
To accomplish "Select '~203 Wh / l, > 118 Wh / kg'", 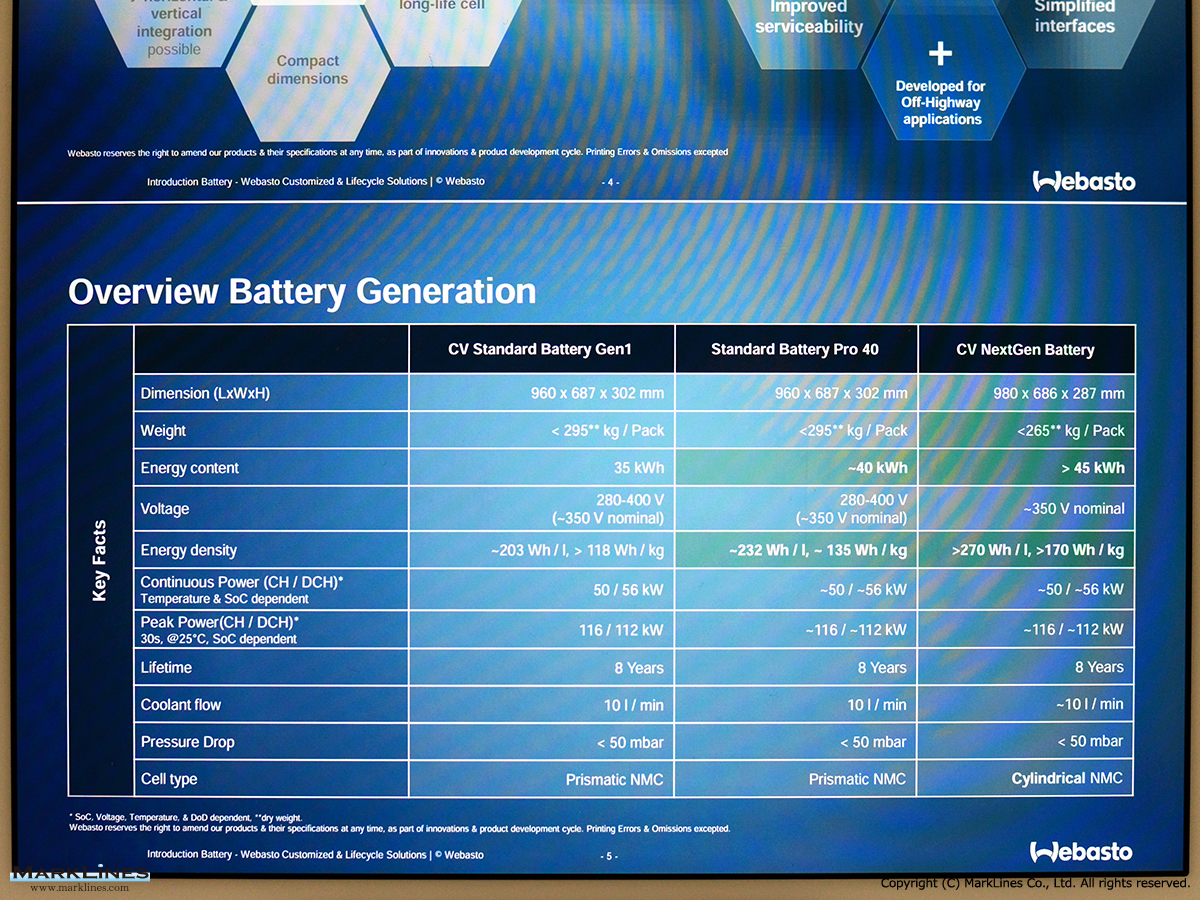I will 578,550.
